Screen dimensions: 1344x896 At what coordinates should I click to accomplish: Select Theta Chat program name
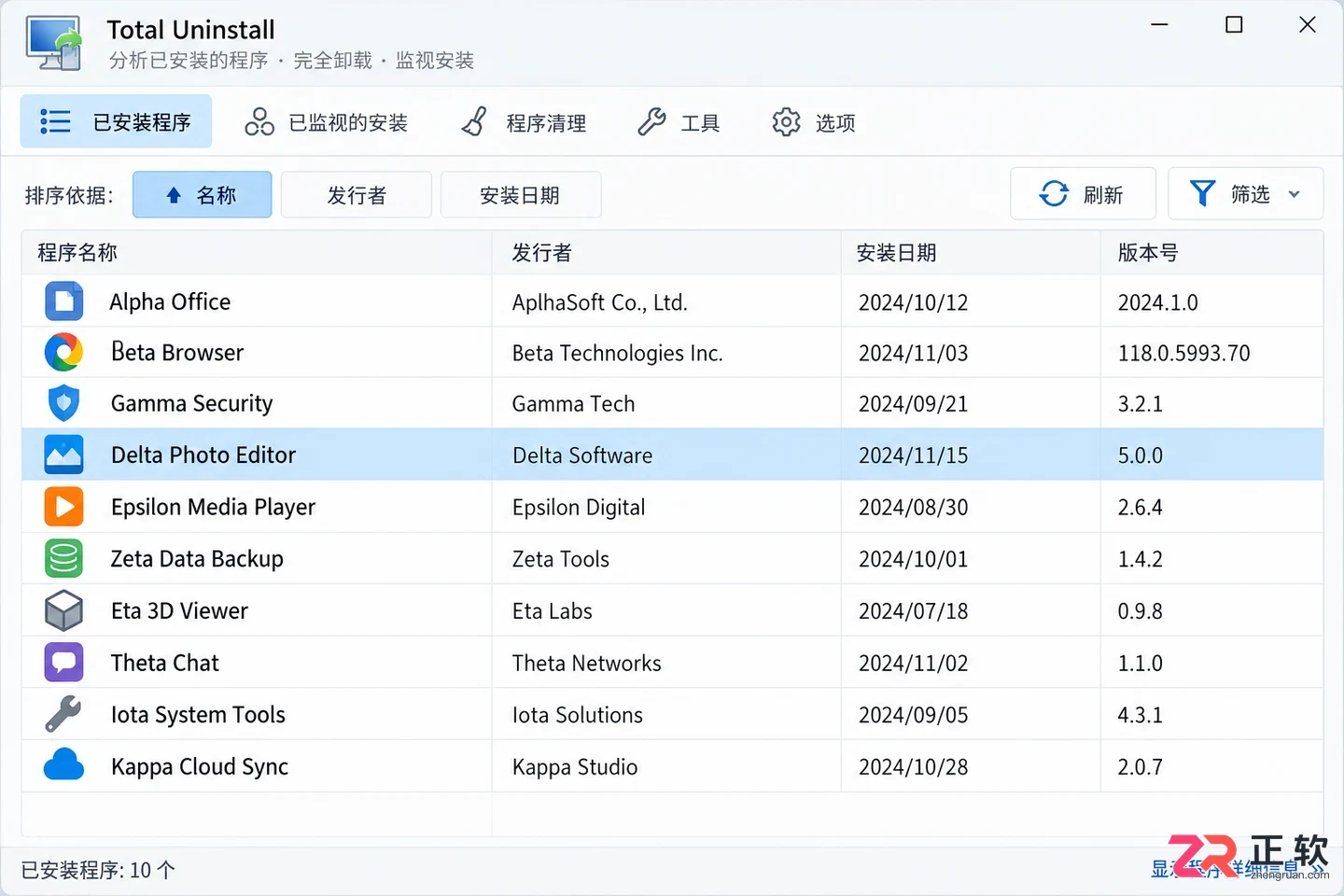coord(165,663)
